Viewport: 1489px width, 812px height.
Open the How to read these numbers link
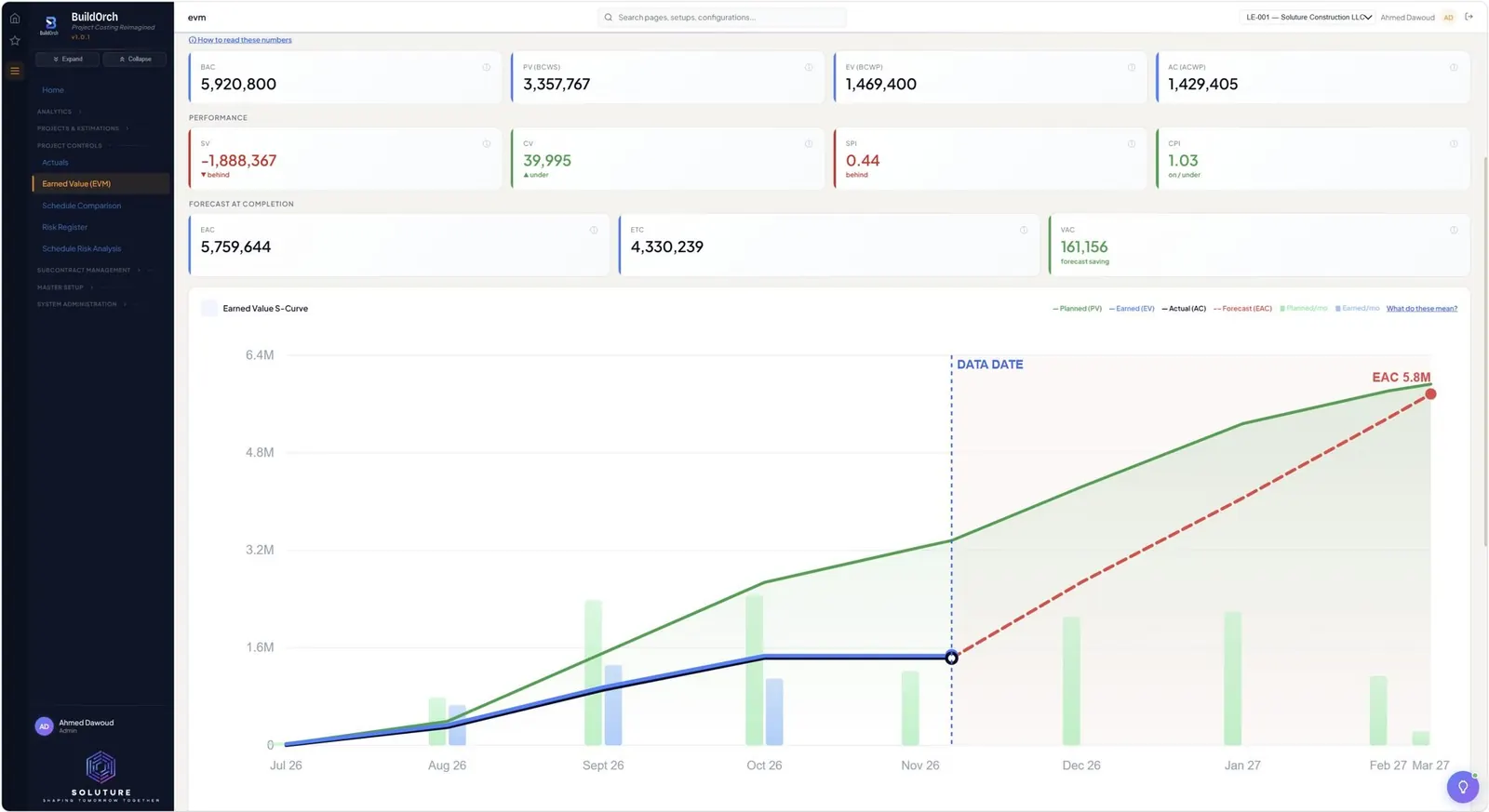[x=240, y=40]
